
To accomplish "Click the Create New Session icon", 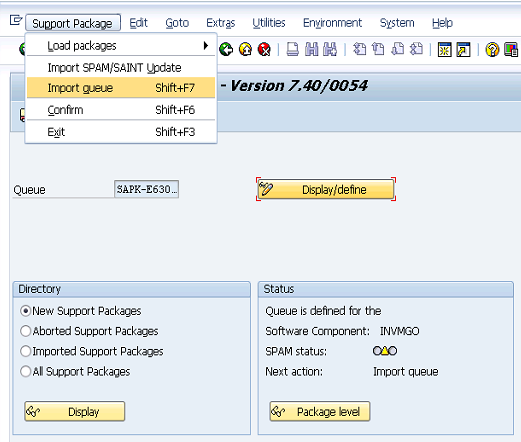I will click(445, 50).
